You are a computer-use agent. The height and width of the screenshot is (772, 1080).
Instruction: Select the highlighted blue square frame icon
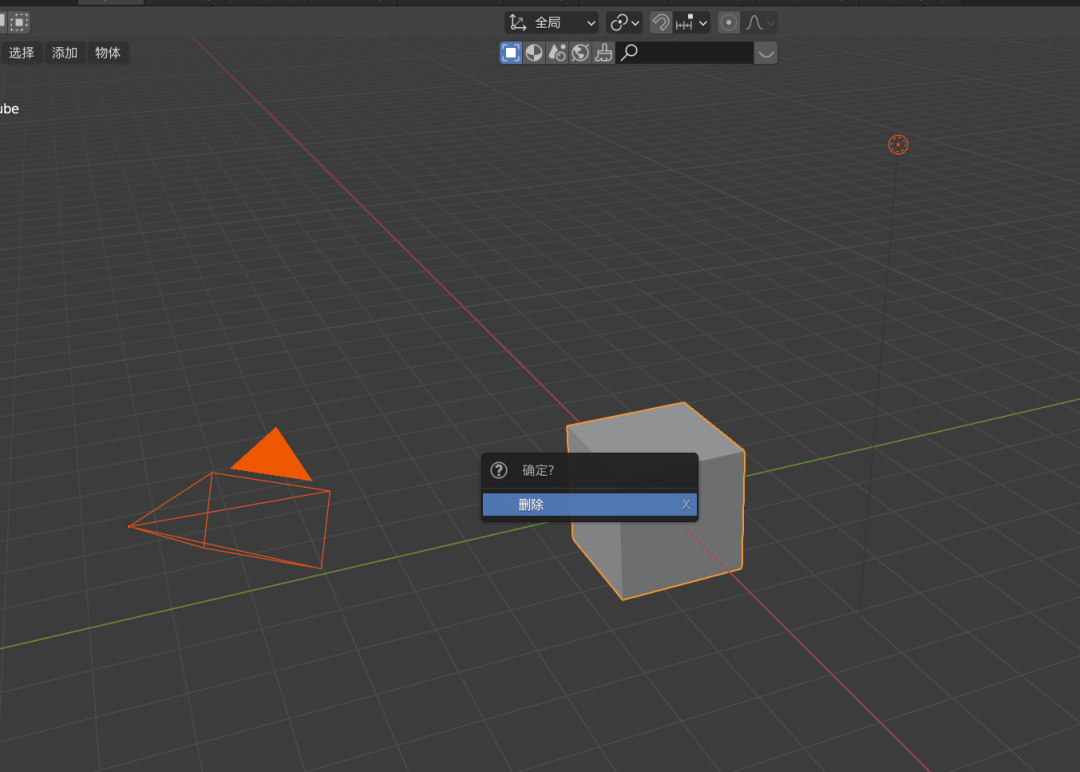coord(510,53)
